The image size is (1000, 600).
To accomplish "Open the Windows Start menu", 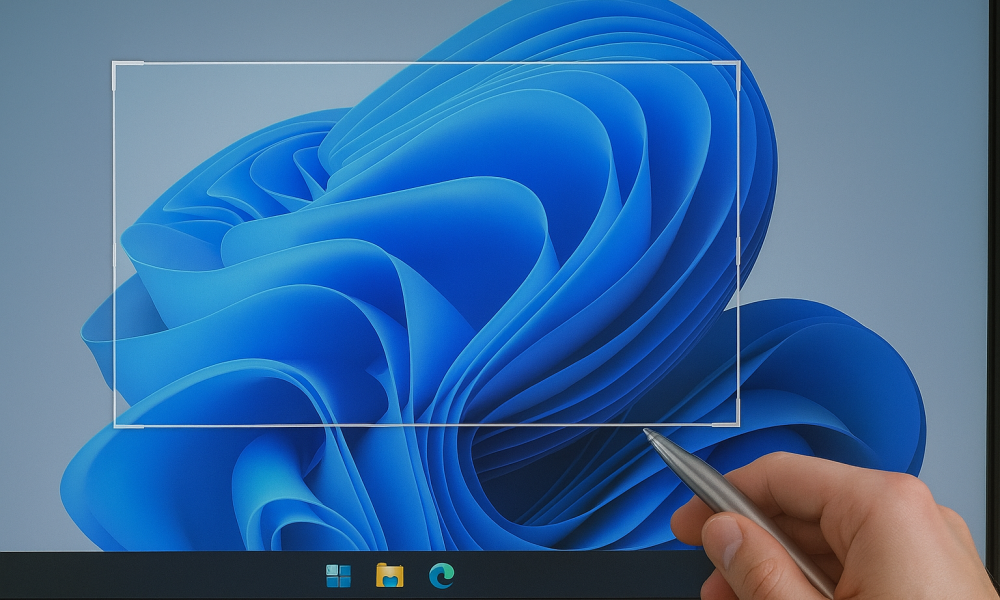I will (338, 575).
